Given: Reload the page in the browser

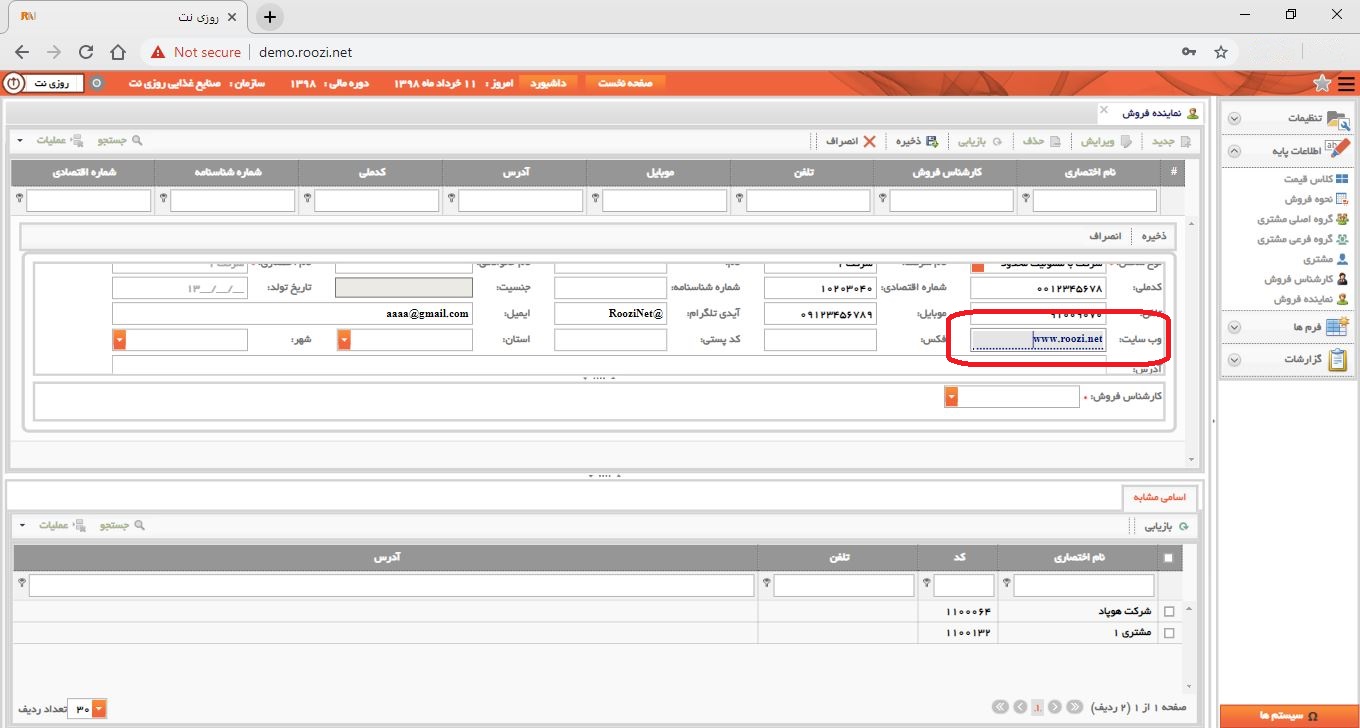Looking at the screenshot, I should 86,52.
